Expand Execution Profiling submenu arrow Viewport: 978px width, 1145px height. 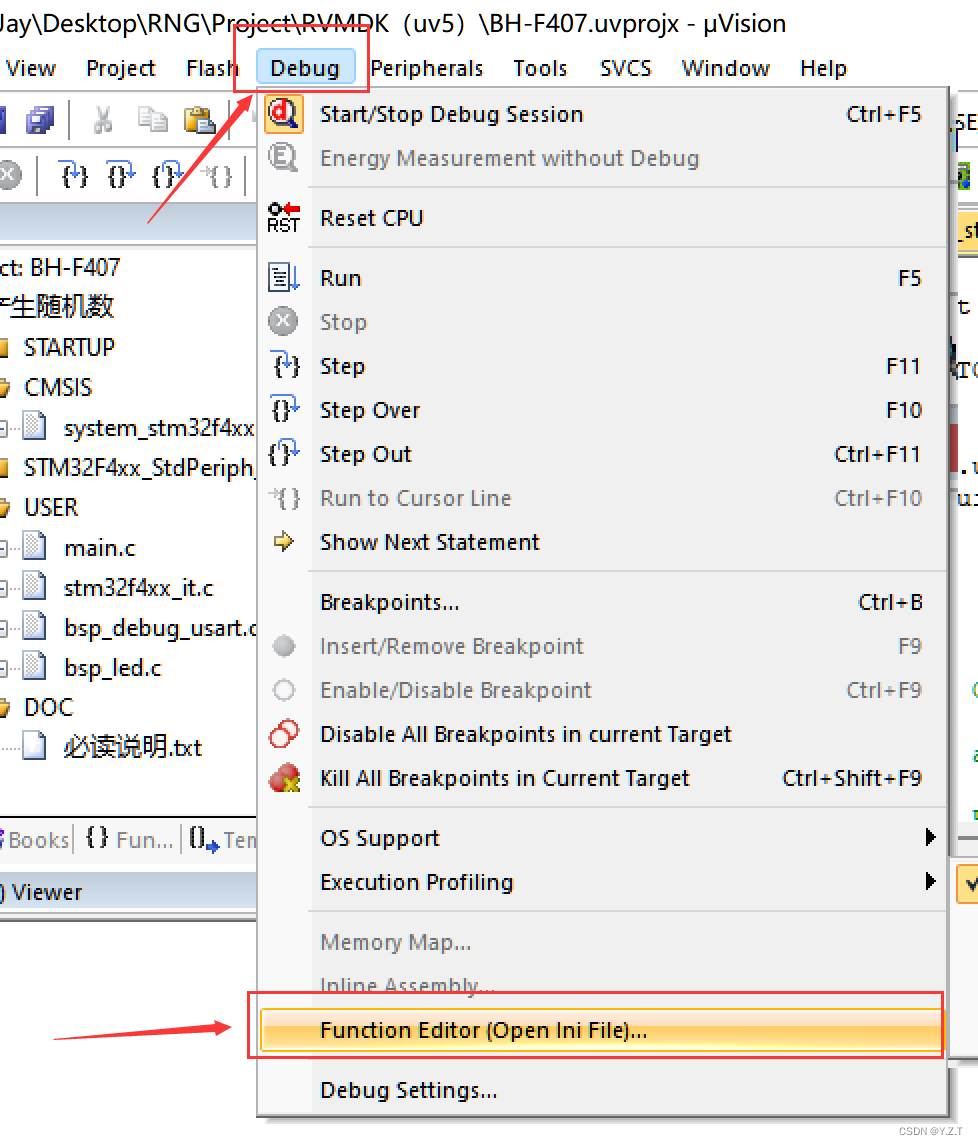coord(930,881)
